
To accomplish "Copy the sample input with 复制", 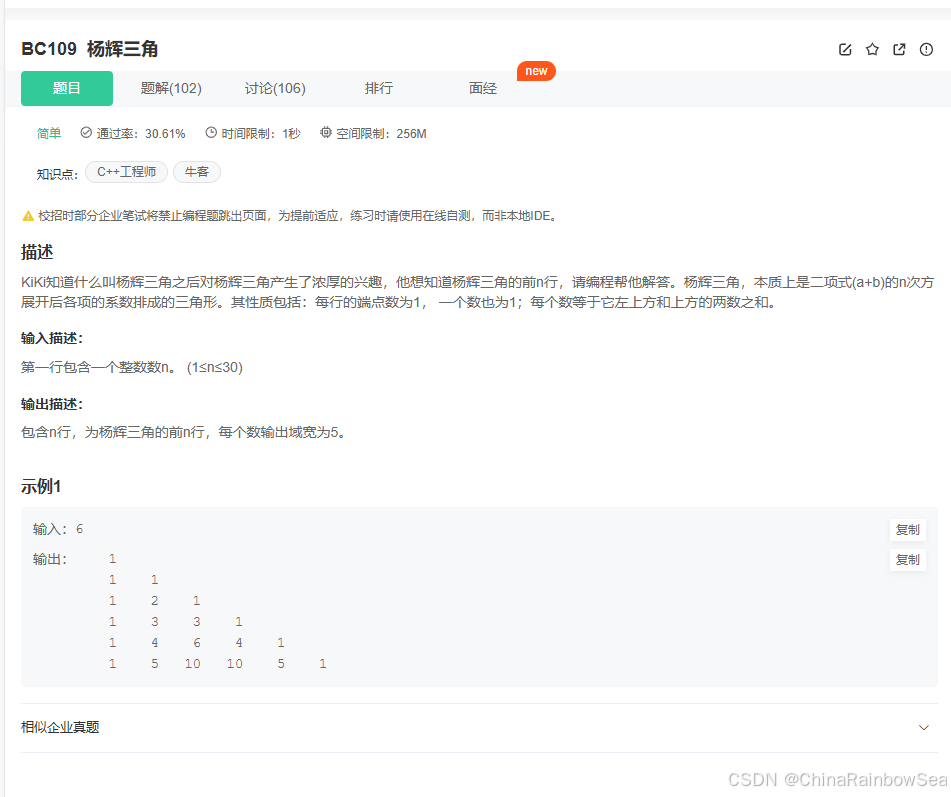I will click(x=908, y=530).
